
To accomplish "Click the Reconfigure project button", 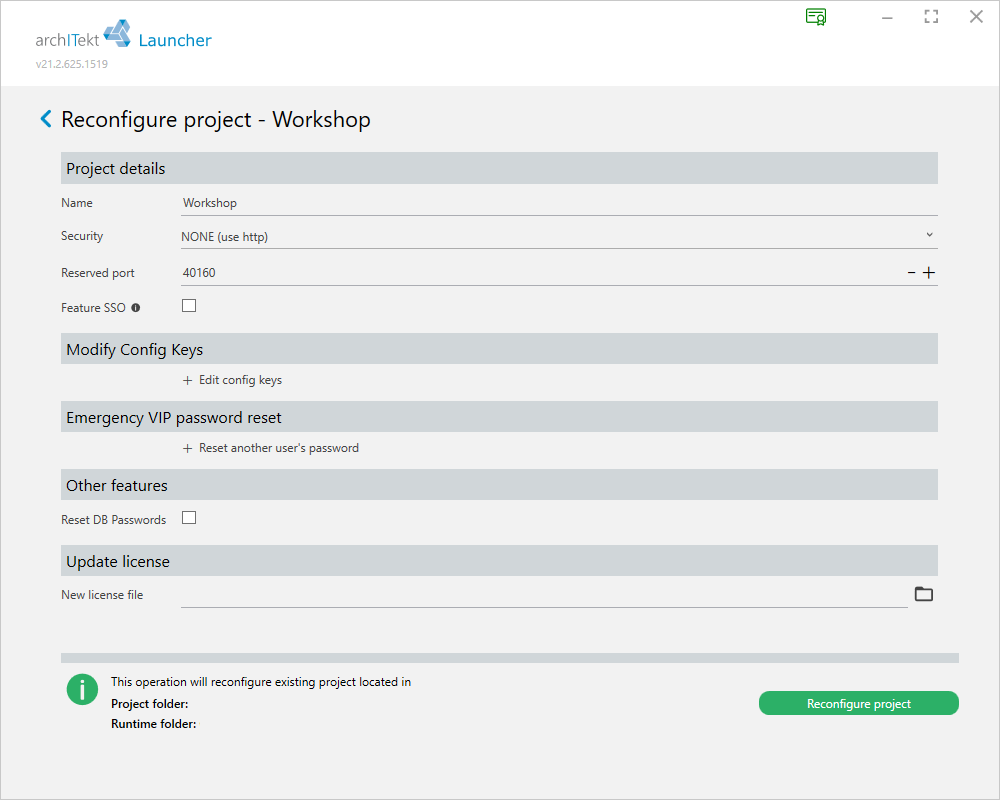I will [858, 703].
